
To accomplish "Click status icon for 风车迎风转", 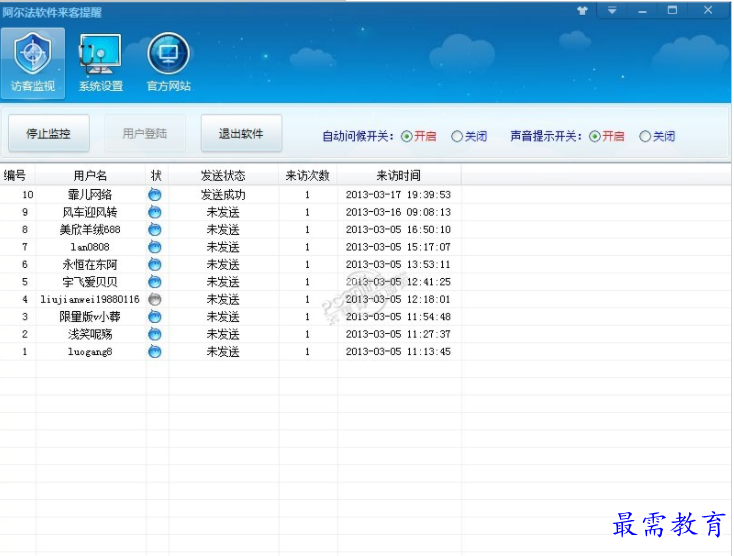I will [155, 212].
